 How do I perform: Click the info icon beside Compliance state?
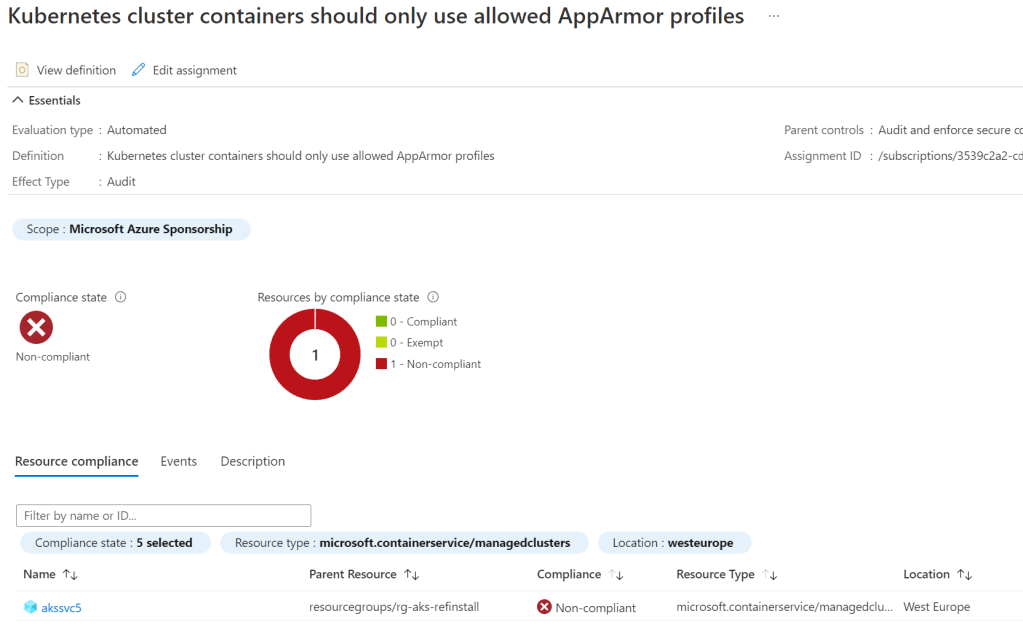coord(120,297)
